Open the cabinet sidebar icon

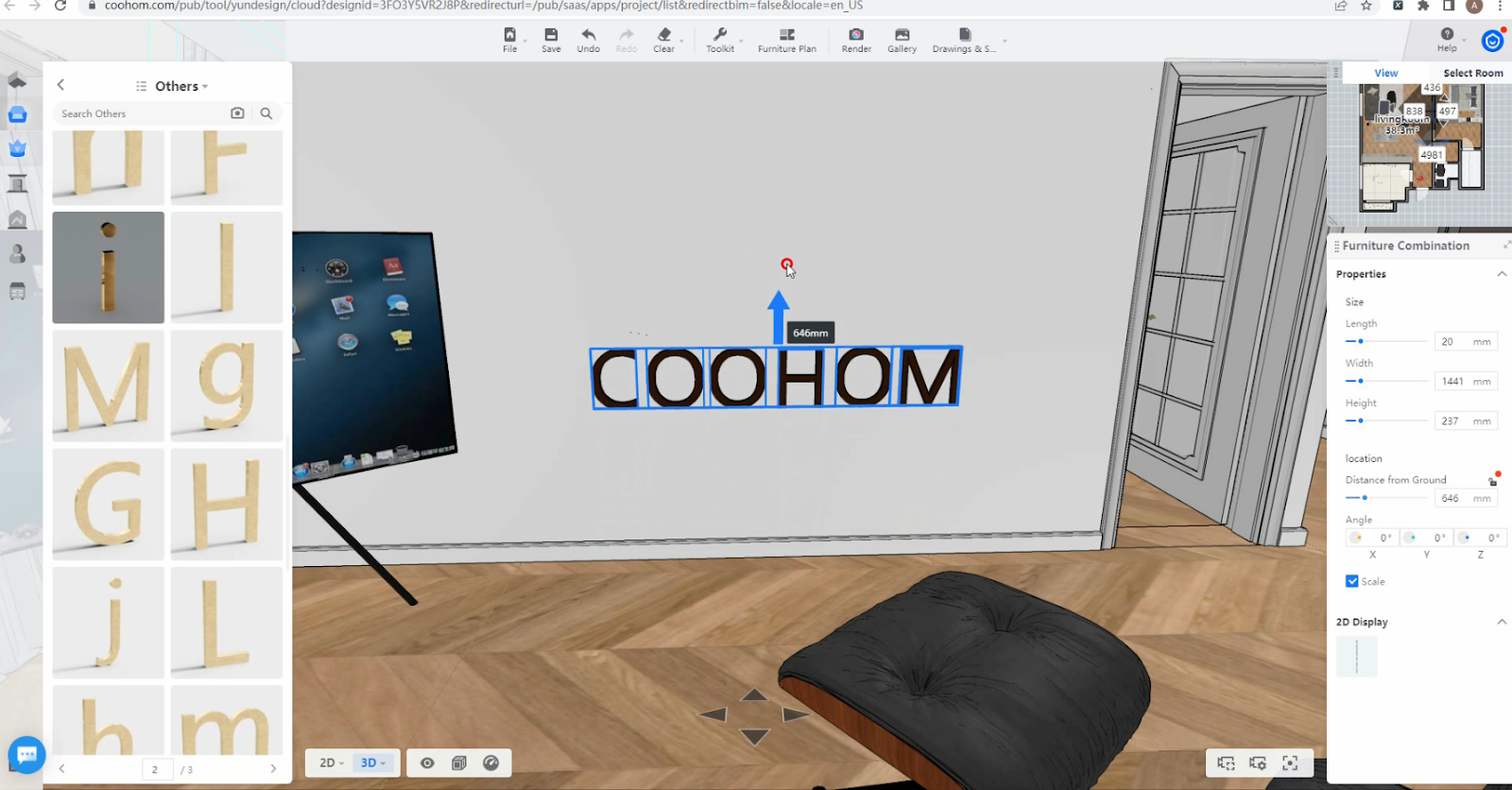click(17, 291)
